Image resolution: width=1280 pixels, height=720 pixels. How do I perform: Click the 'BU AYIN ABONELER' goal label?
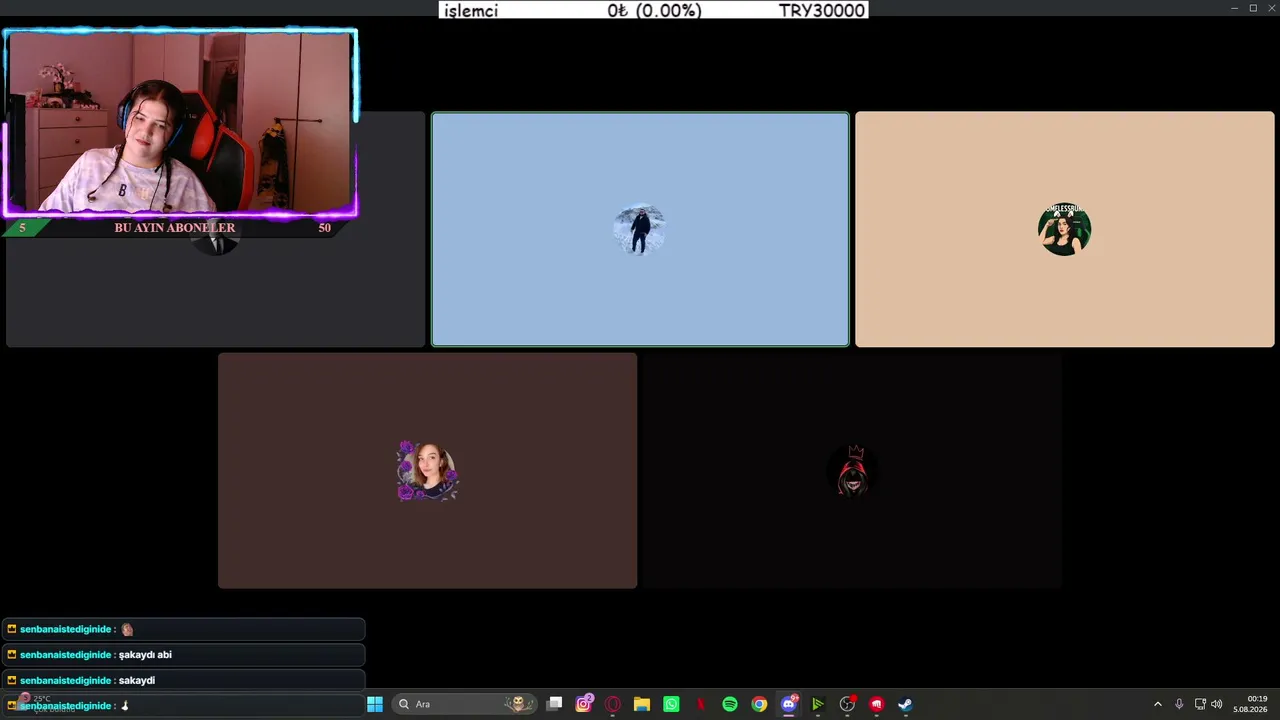point(175,228)
